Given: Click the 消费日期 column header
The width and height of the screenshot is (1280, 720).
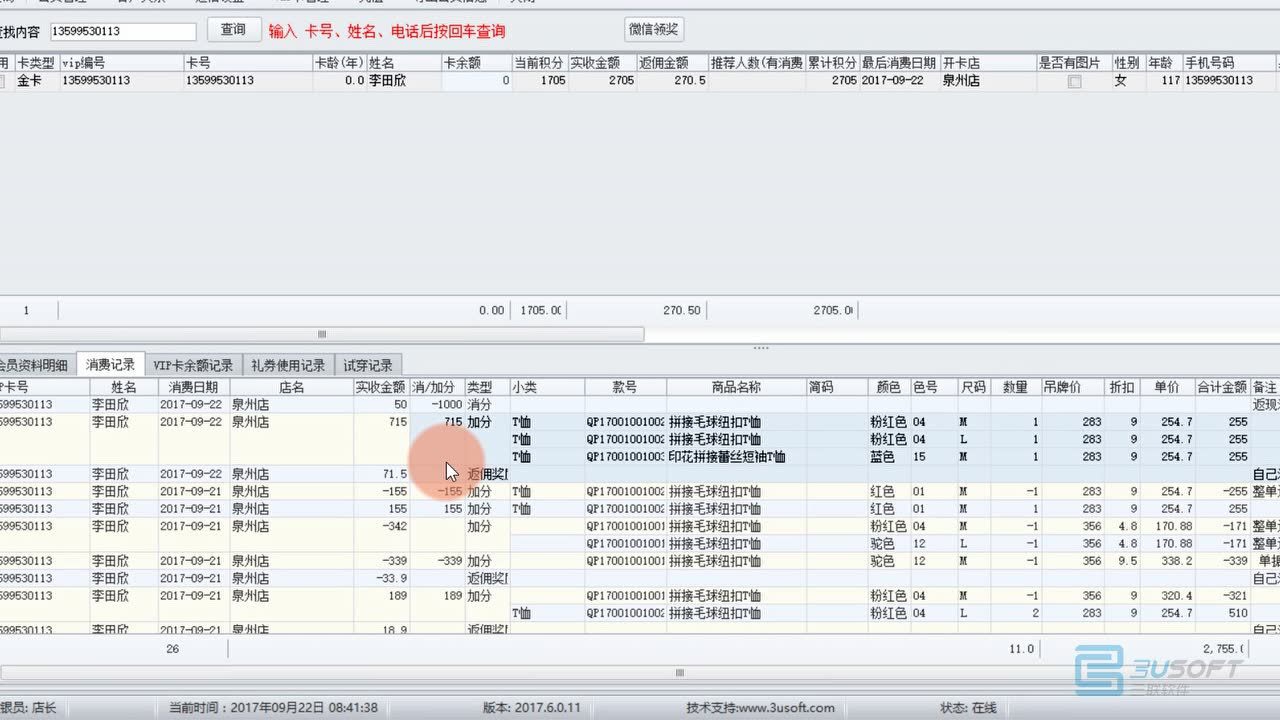Looking at the screenshot, I should tap(193, 387).
